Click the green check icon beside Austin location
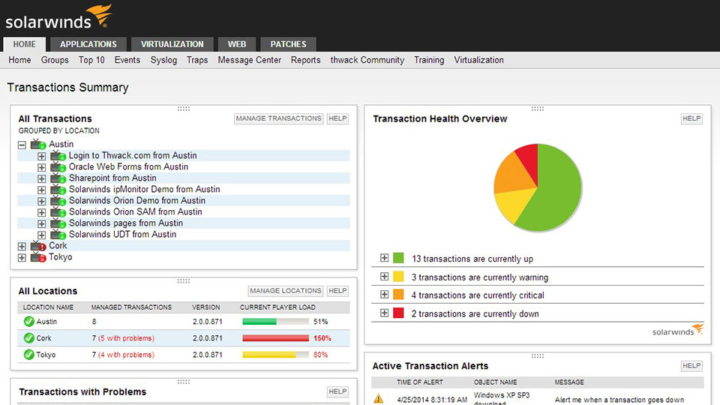 click(29, 321)
